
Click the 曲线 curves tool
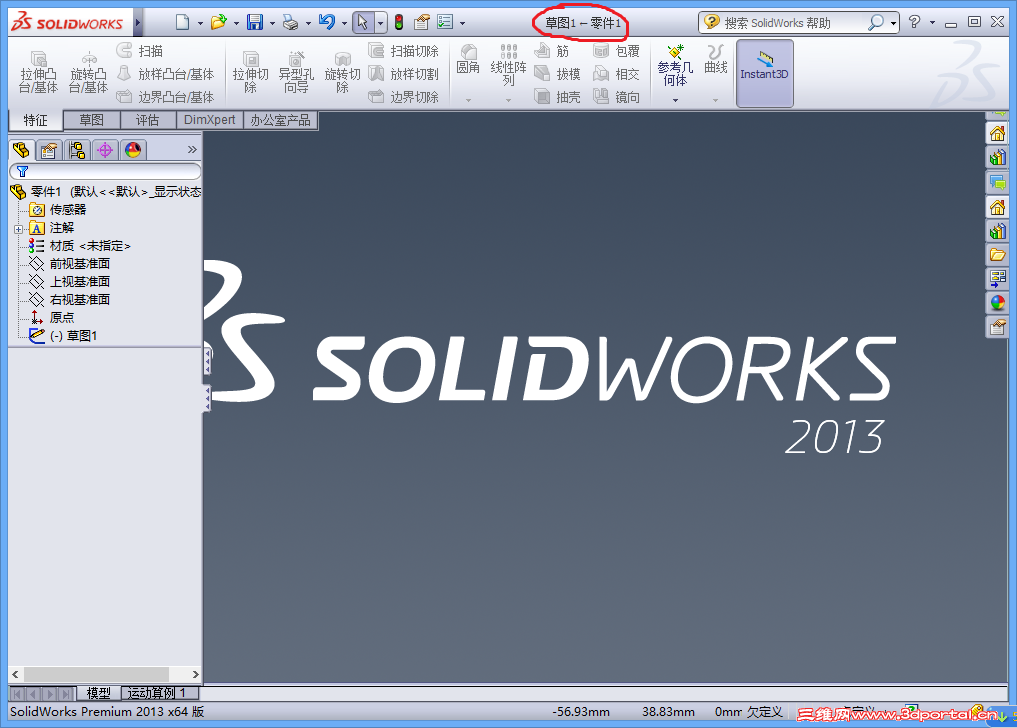[x=715, y=59]
